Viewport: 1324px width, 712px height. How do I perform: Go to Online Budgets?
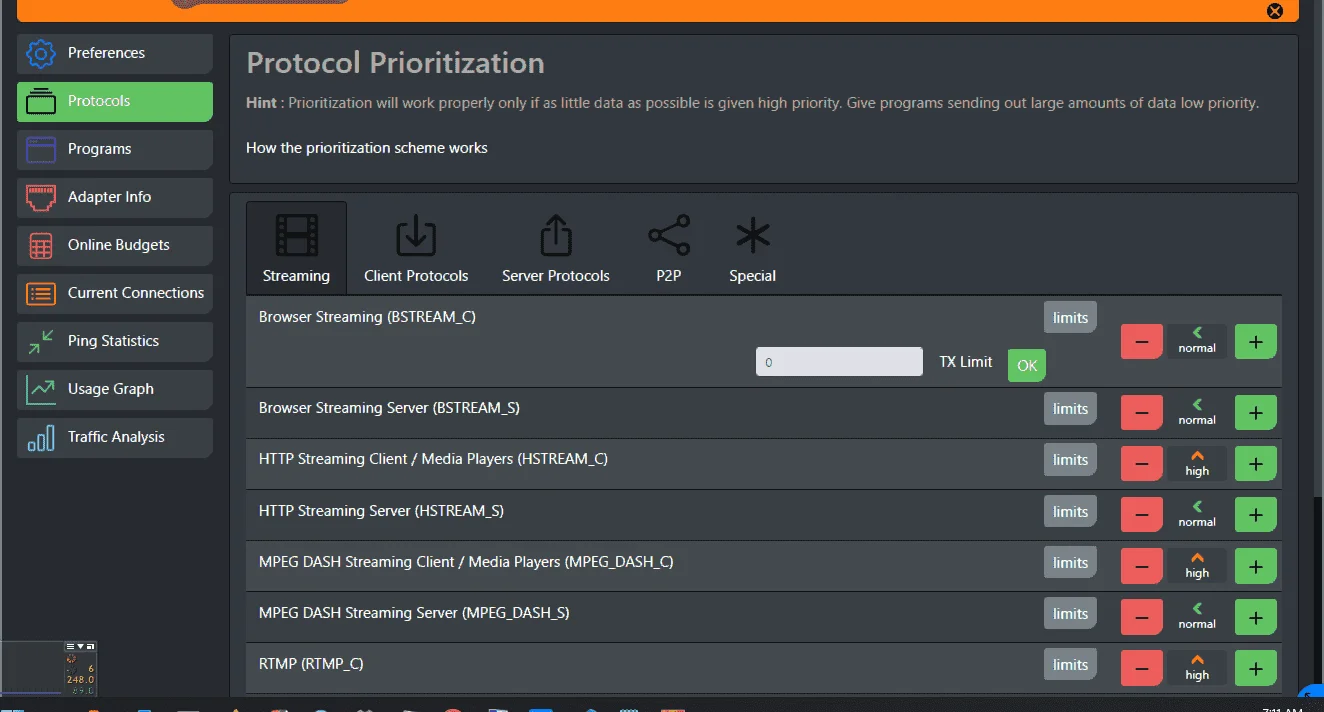tap(115, 245)
